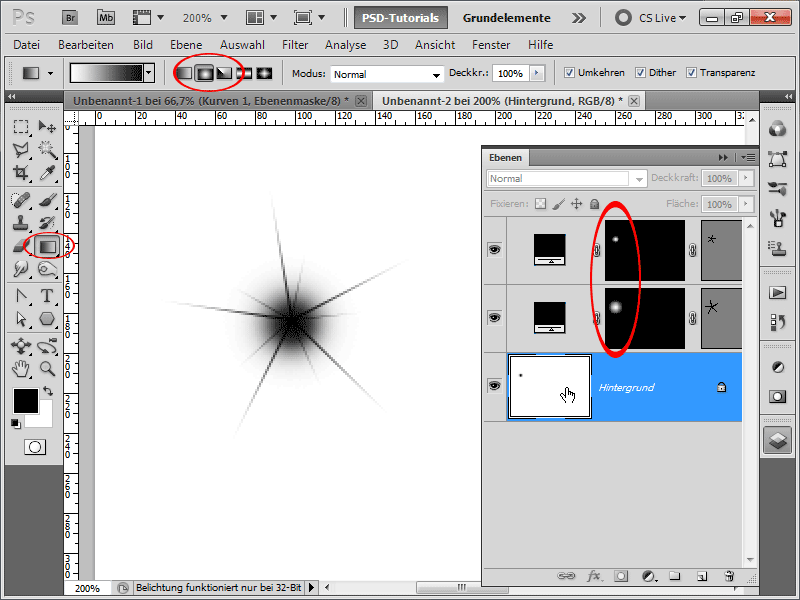The height and width of the screenshot is (600, 800).
Task: Select the Rectangular Marquee tool
Action: [x=21, y=126]
